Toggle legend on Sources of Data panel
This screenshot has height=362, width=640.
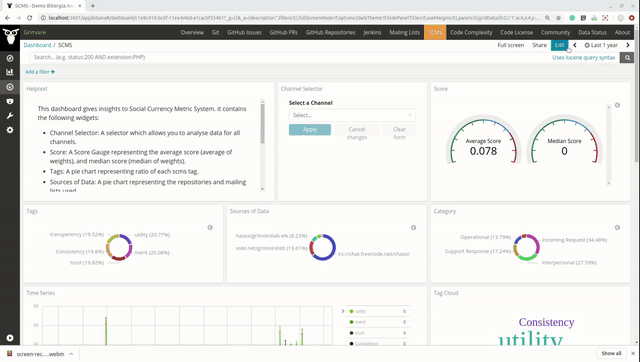click(x=413, y=227)
